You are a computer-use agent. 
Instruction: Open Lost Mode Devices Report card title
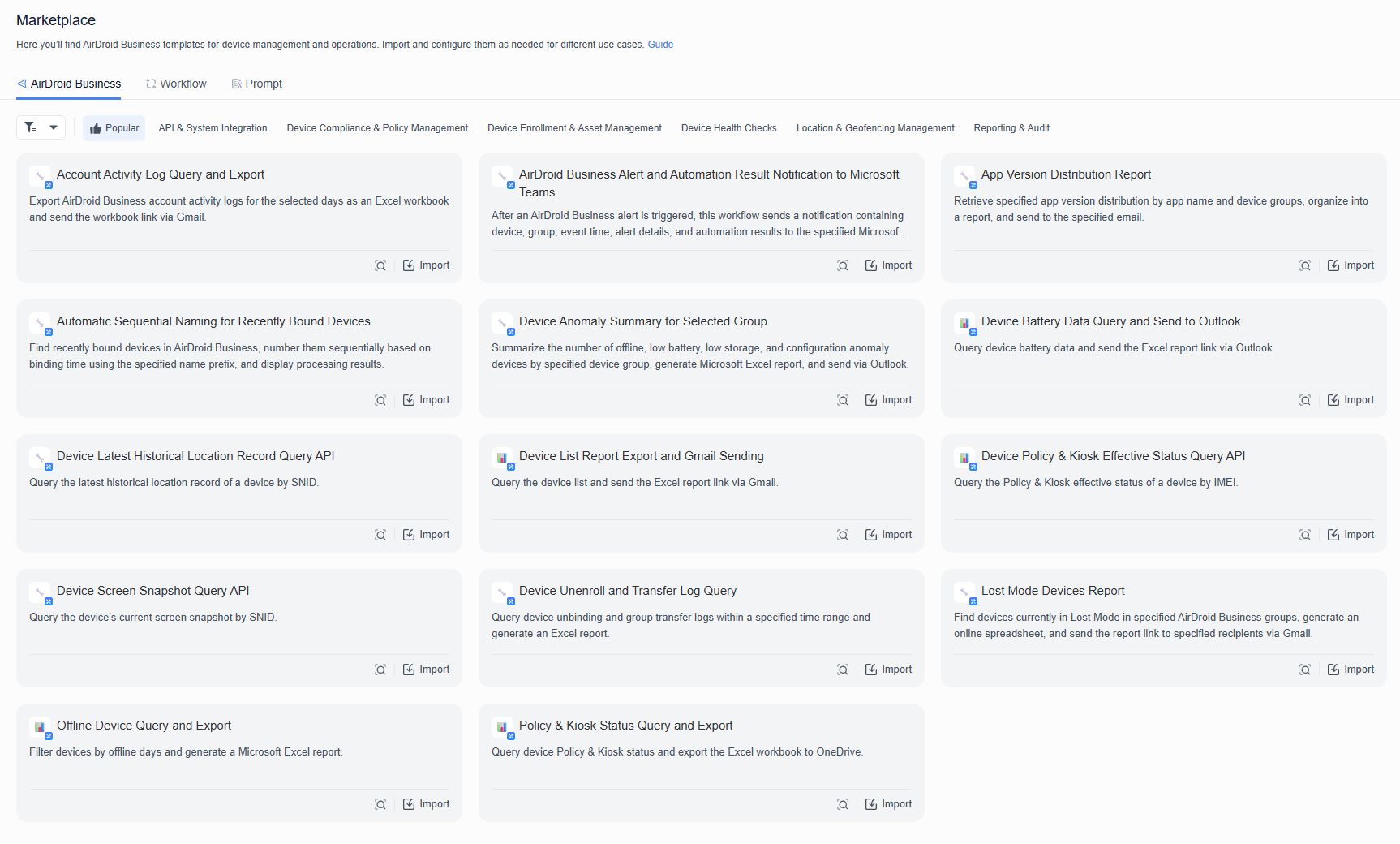1053,591
